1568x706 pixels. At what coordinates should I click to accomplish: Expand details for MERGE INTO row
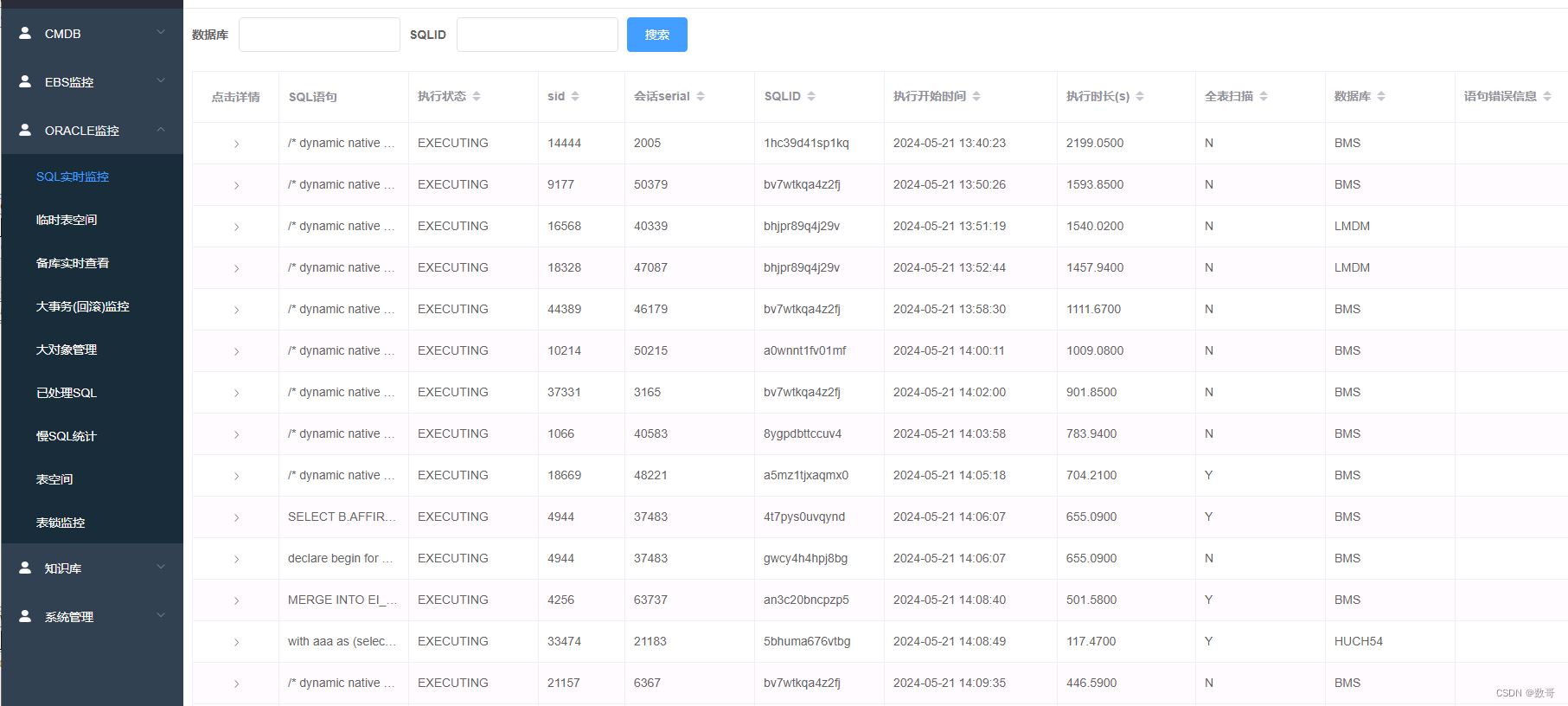(236, 600)
